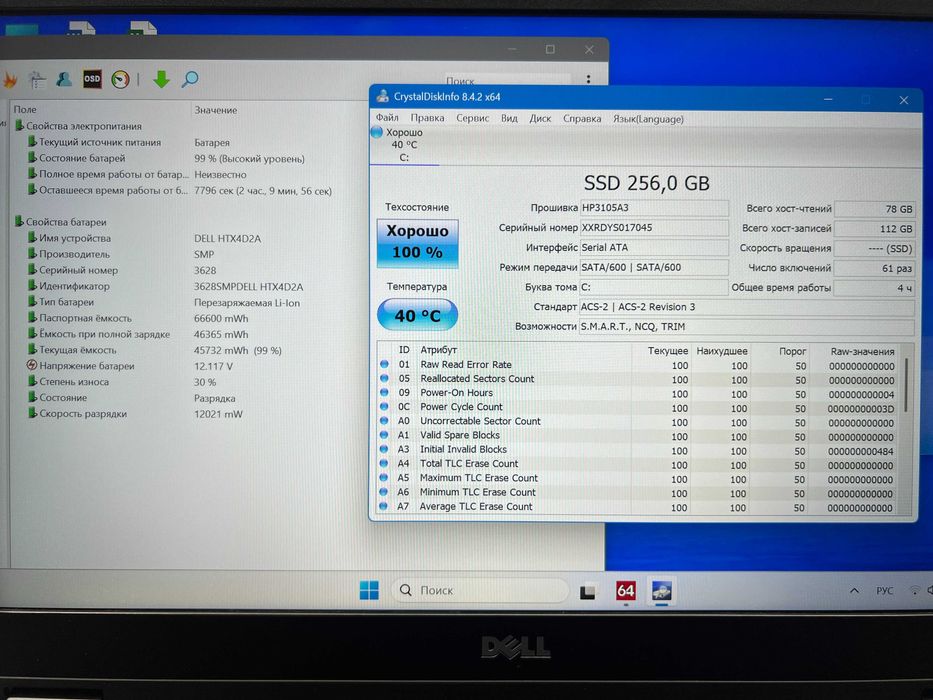Click the serial number field XXRDYS017045
933x700 pixels.
[x=654, y=227]
